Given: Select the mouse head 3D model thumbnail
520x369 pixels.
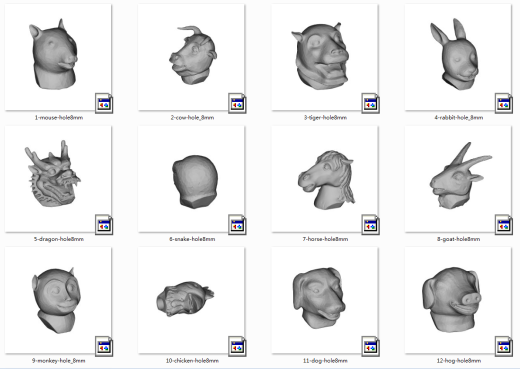Looking at the screenshot, I should click(58, 57).
